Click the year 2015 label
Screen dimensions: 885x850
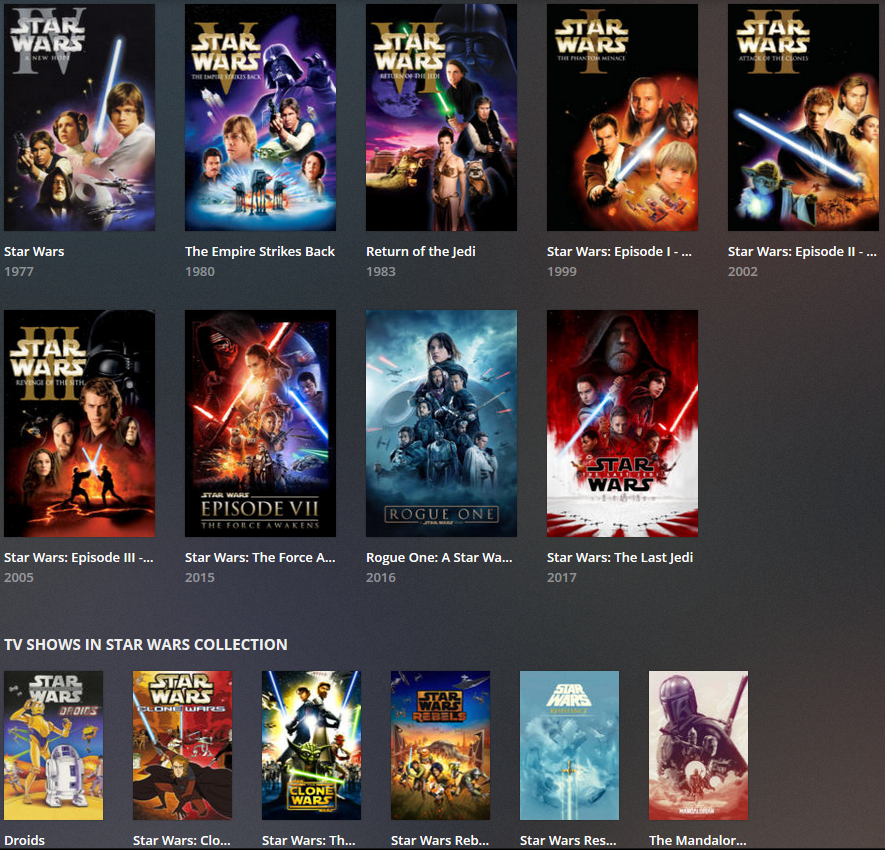tap(200, 577)
